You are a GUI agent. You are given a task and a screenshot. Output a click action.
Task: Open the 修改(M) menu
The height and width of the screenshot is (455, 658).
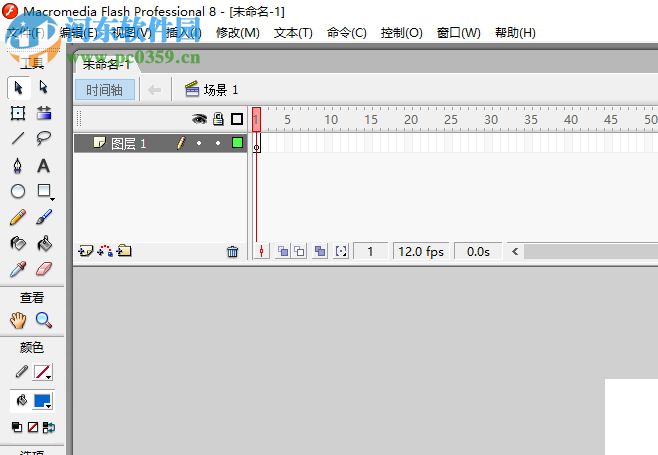(x=238, y=32)
